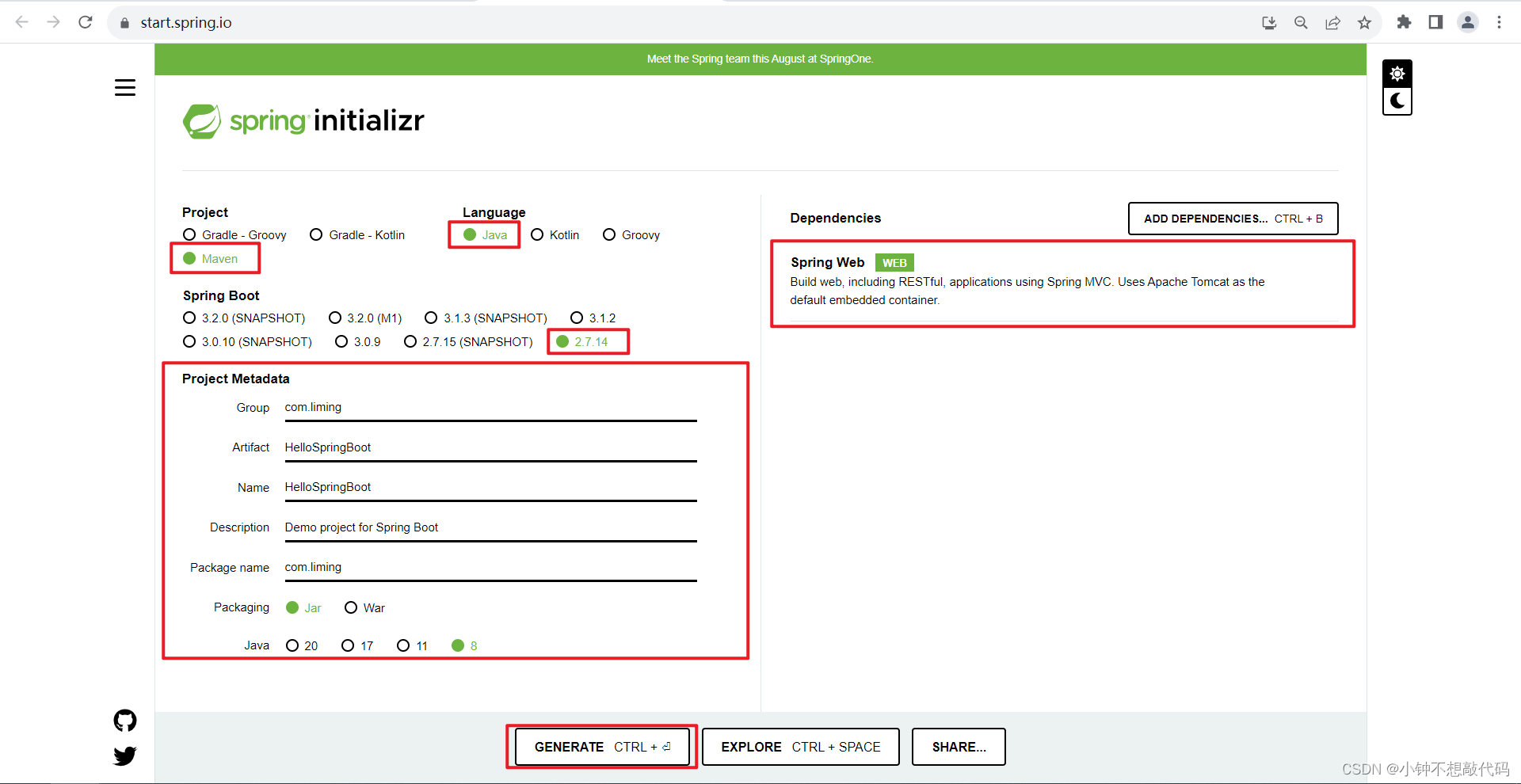The height and width of the screenshot is (784, 1521).
Task: Open the browser zoom icon
Action: (1301, 23)
